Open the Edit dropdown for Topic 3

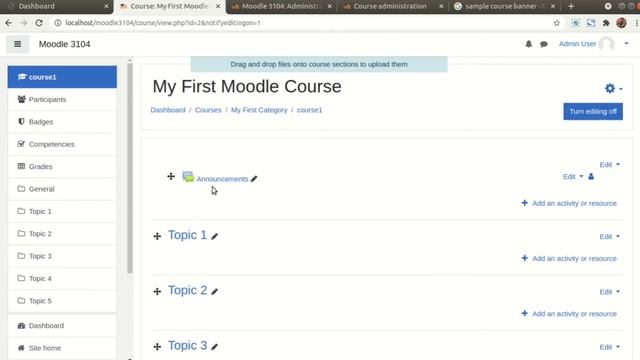pyautogui.click(x=609, y=347)
